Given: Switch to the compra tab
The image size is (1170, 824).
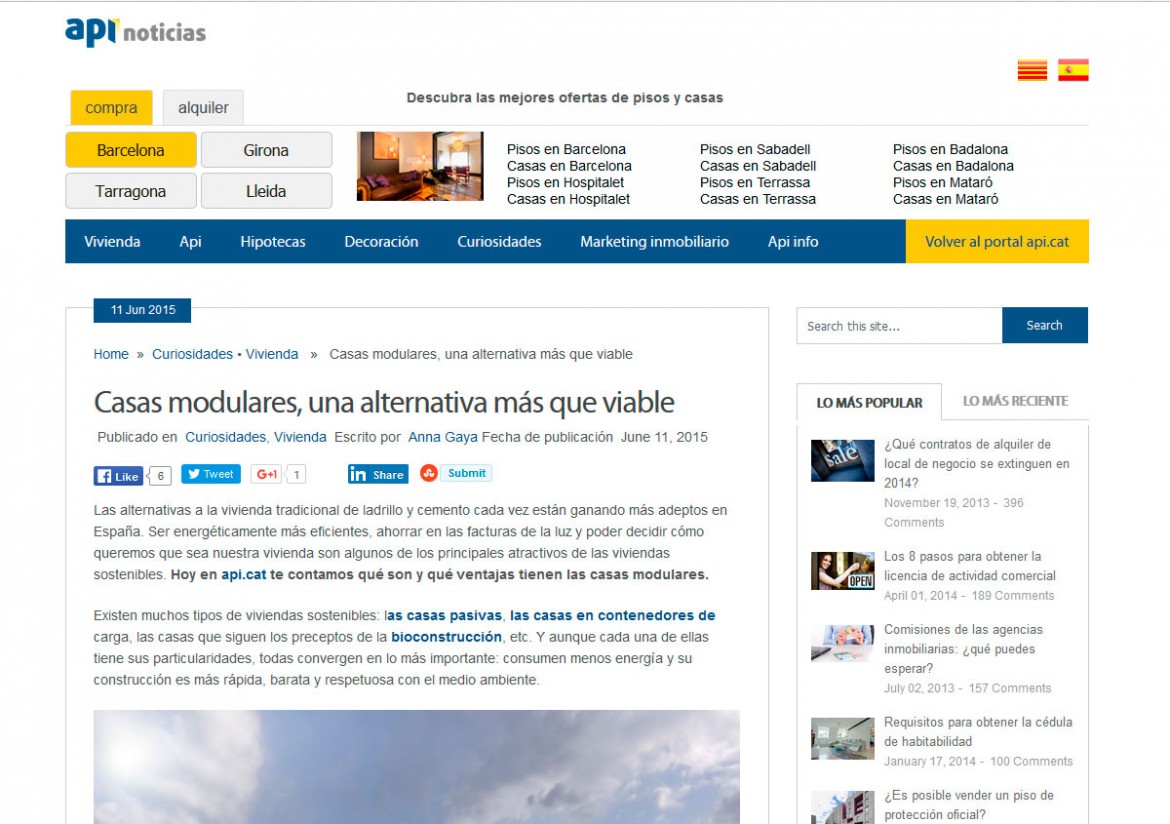Looking at the screenshot, I should point(112,107).
